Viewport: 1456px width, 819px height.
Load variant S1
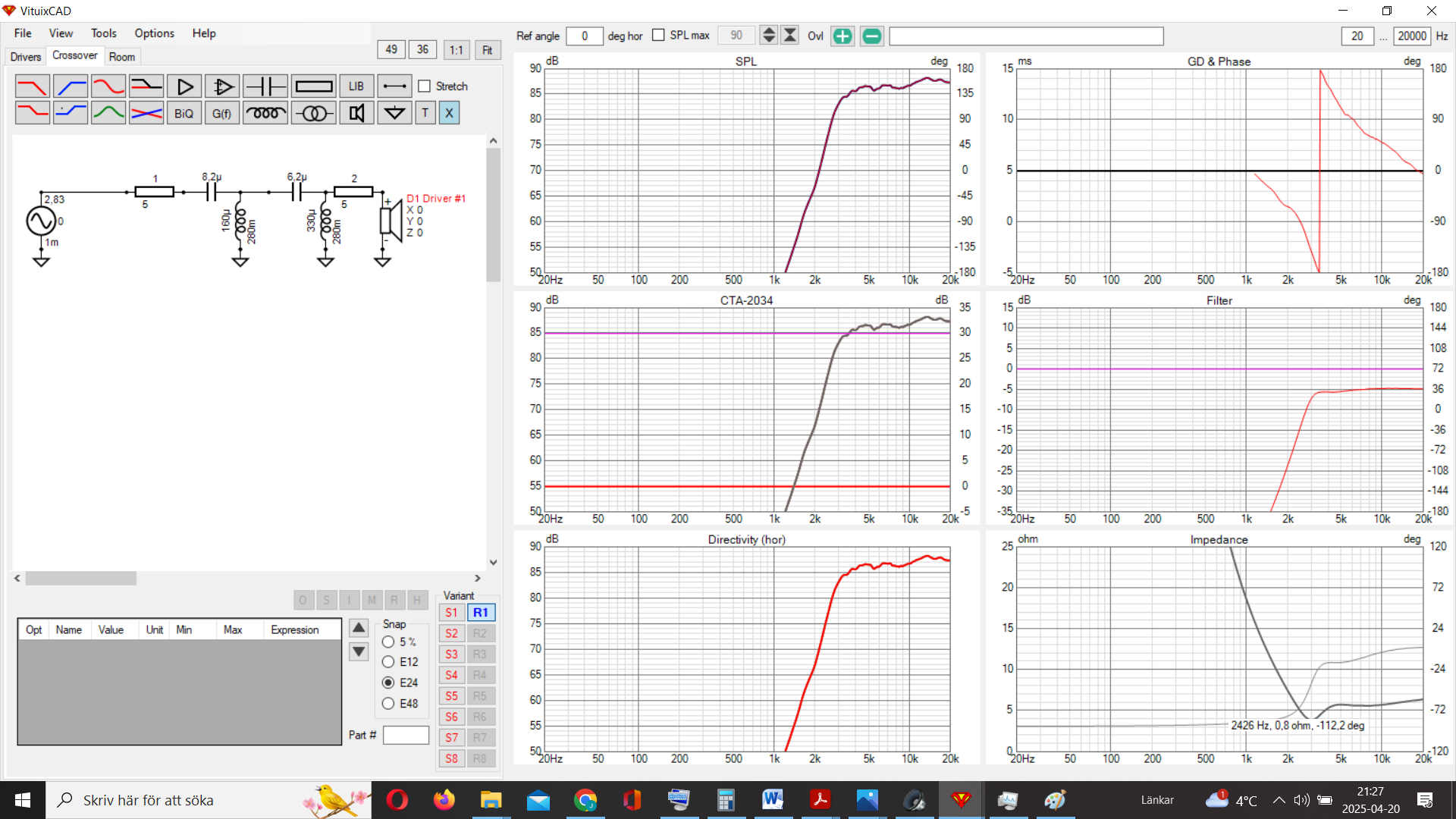tap(451, 613)
